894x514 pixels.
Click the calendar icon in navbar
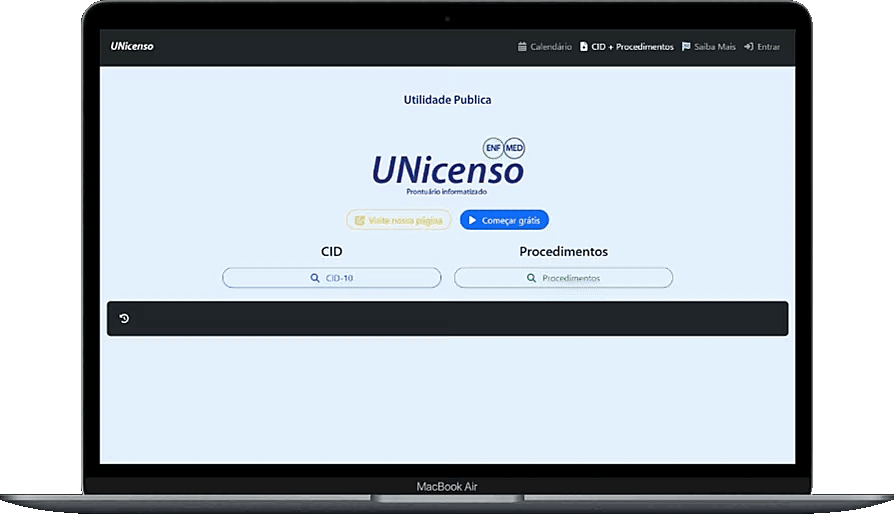point(522,47)
